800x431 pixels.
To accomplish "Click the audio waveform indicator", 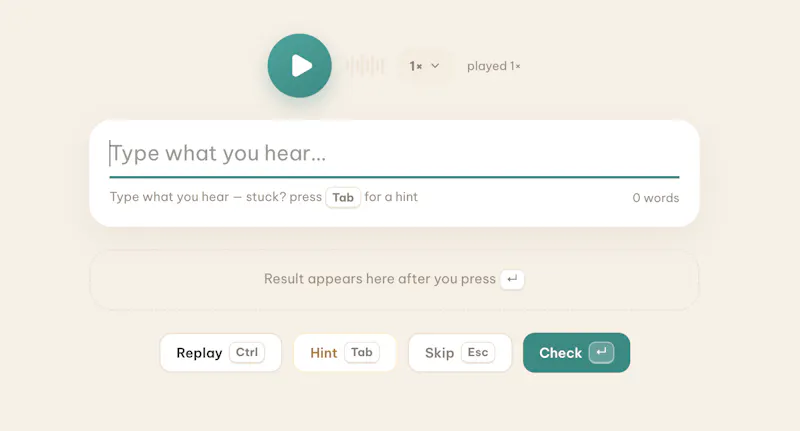I will [x=364, y=66].
